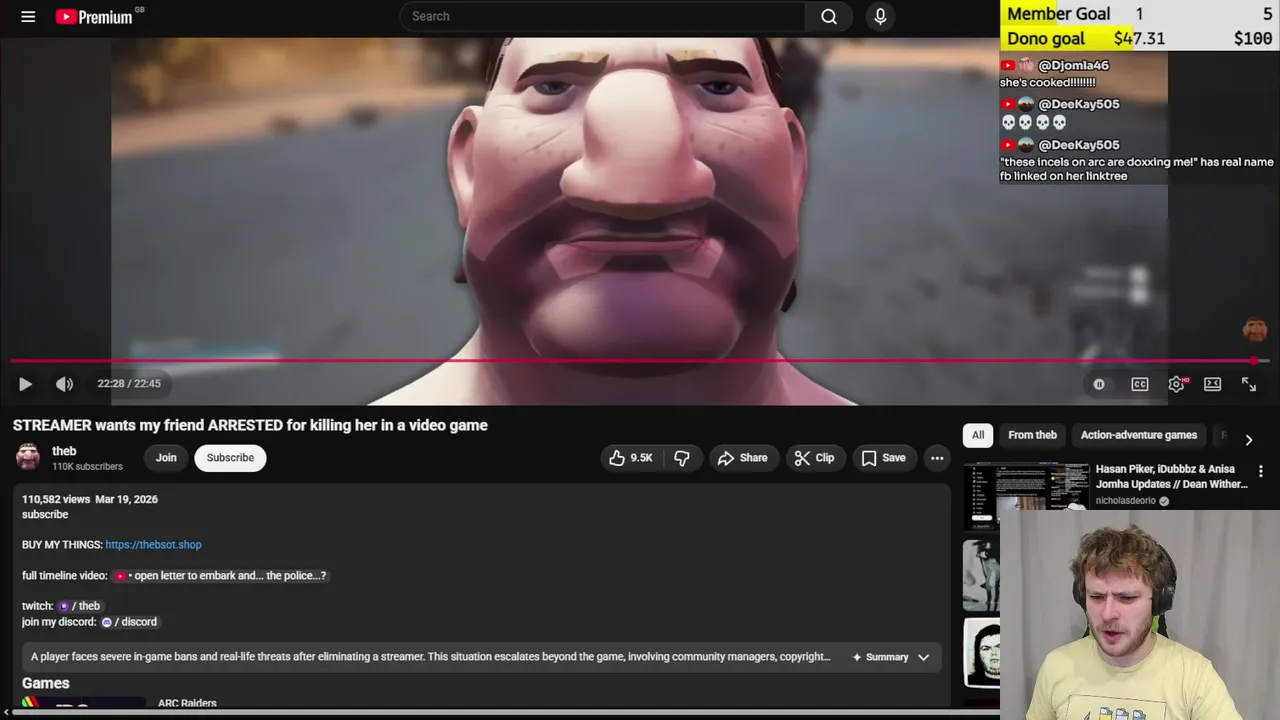The width and height of the screenshot is (1280, 720).
Task: Expand the AI Summary chevron
Action: click(923, 657)
